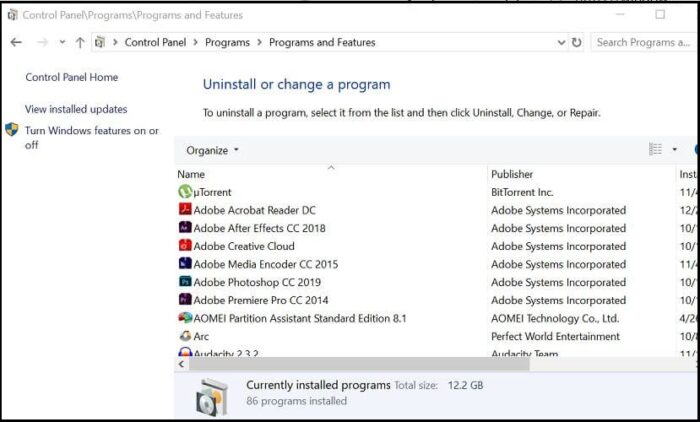
Task: Click the µTorrent program icon
Action: pyautogui.click(x=185, y=192)
